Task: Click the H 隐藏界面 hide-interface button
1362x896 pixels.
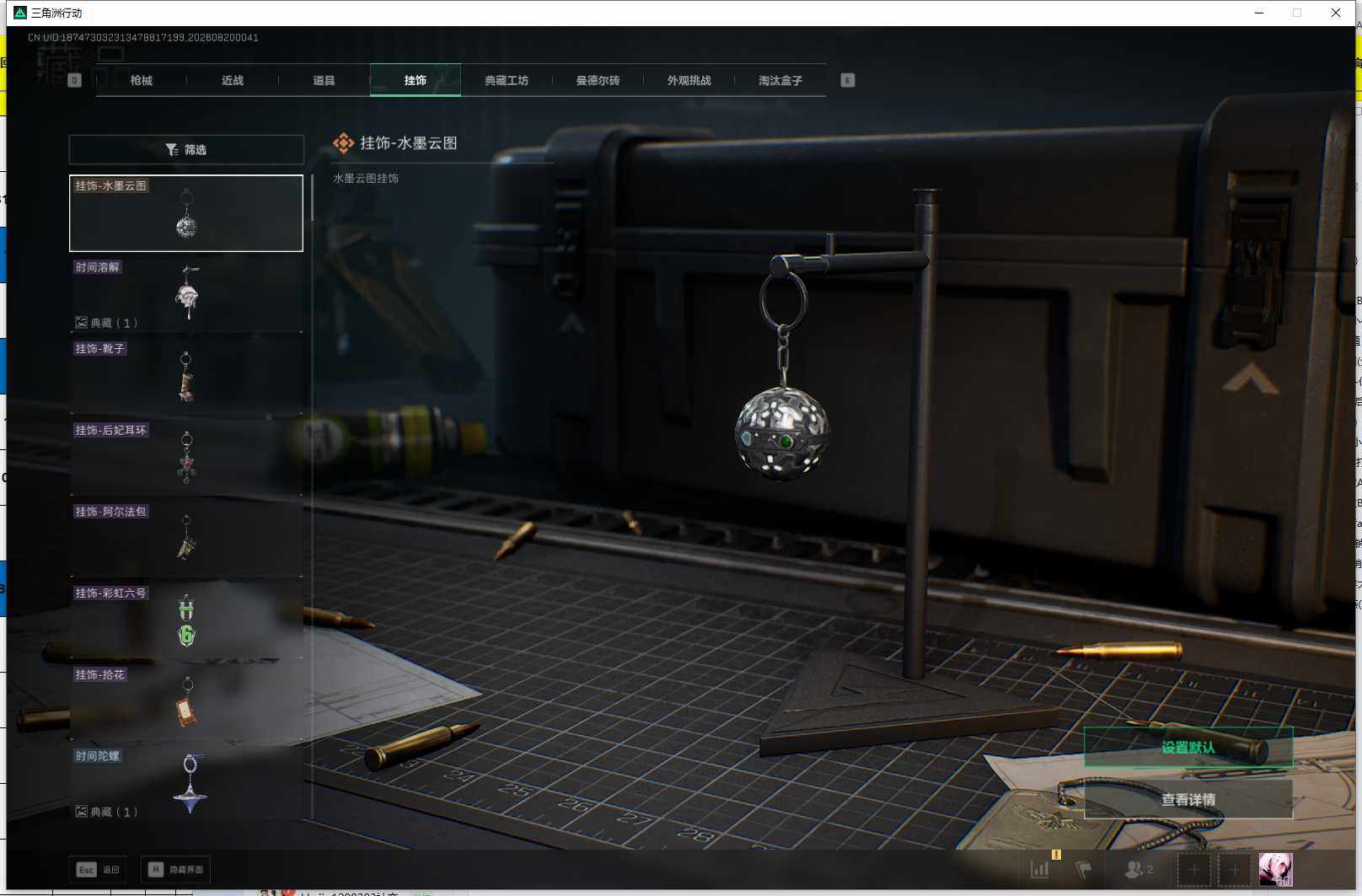Action: click(x=175, y=869)
